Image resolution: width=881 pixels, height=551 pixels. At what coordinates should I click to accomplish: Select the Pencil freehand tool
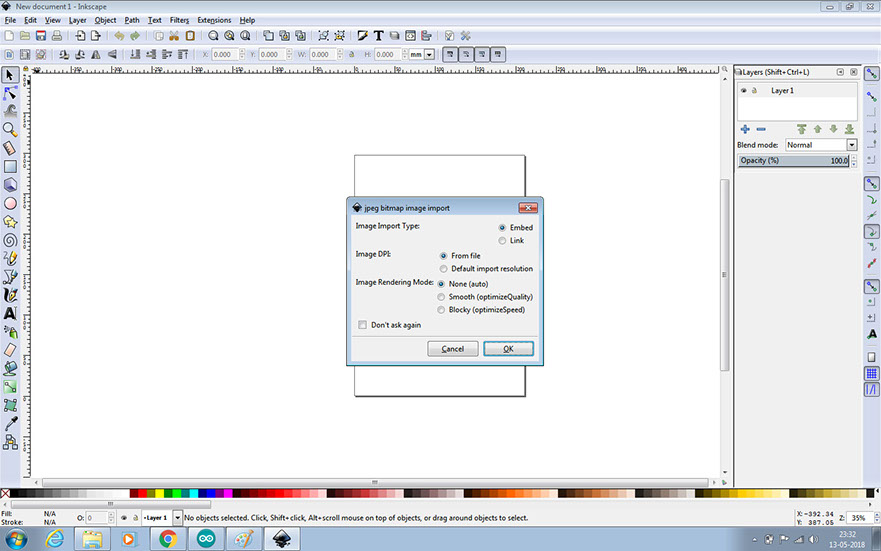[x=10, y=258]
